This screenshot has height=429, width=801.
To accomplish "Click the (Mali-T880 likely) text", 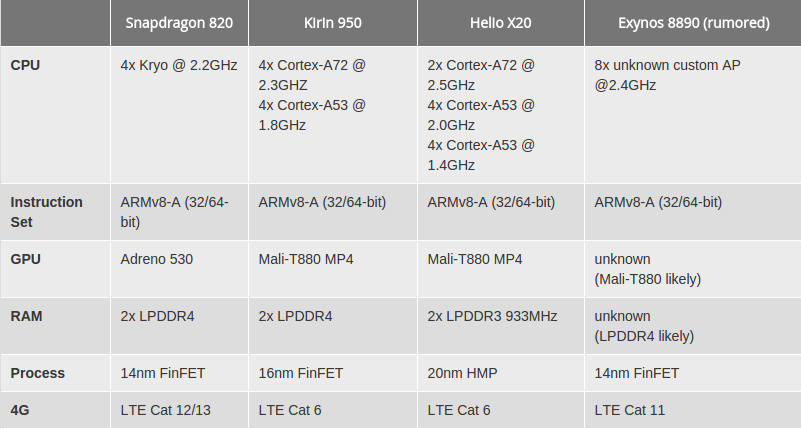I will pos(648,279).
